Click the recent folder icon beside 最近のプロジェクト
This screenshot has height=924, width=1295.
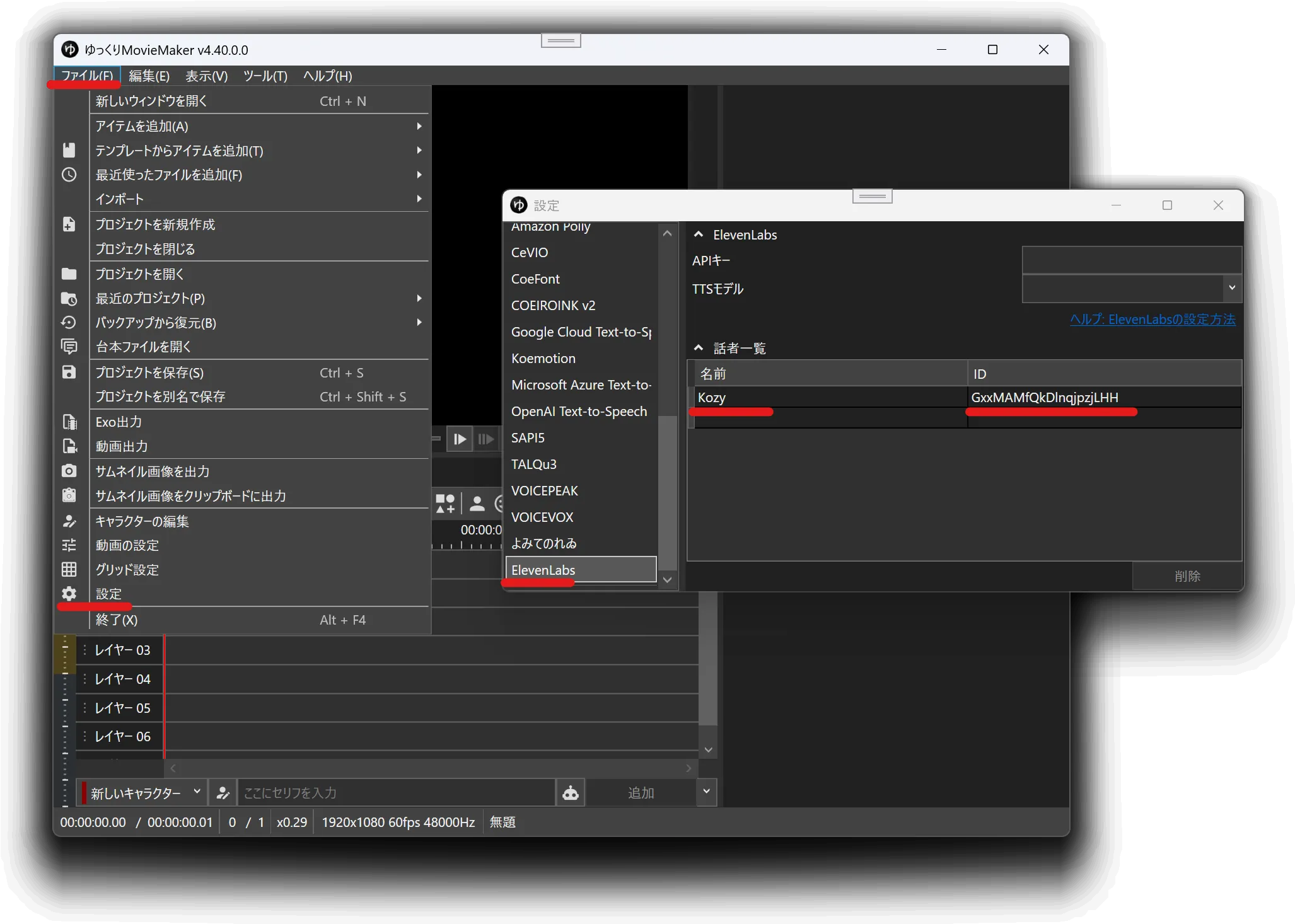[69, 298]
